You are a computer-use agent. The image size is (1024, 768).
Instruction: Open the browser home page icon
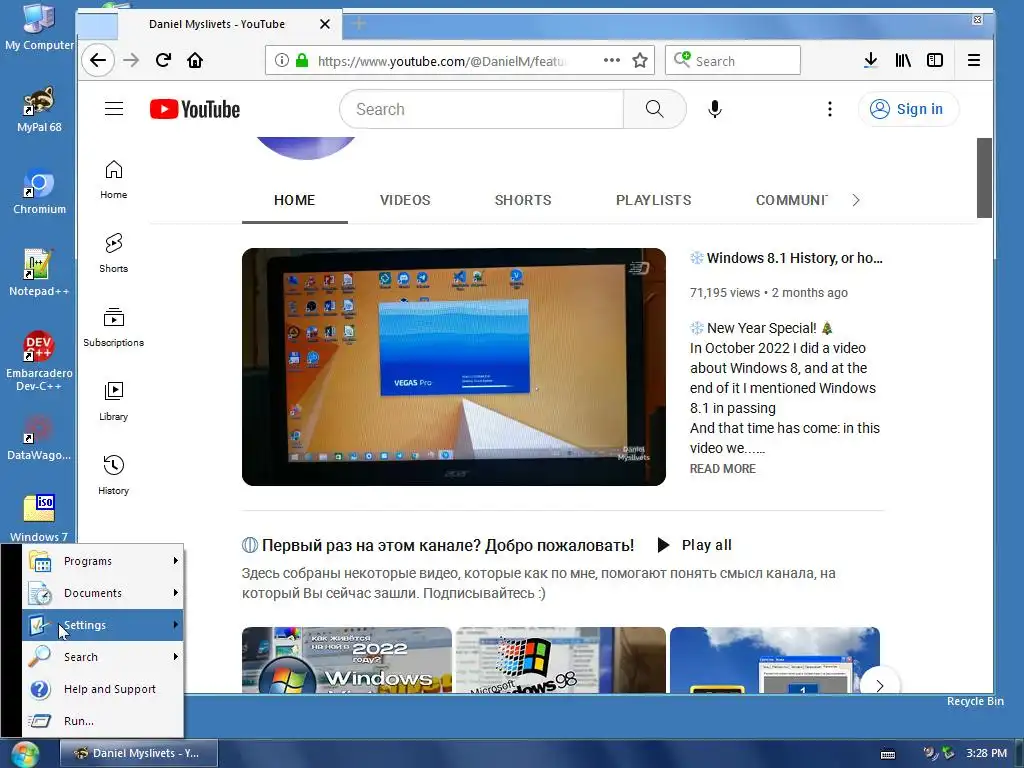[x=195, y=61]
